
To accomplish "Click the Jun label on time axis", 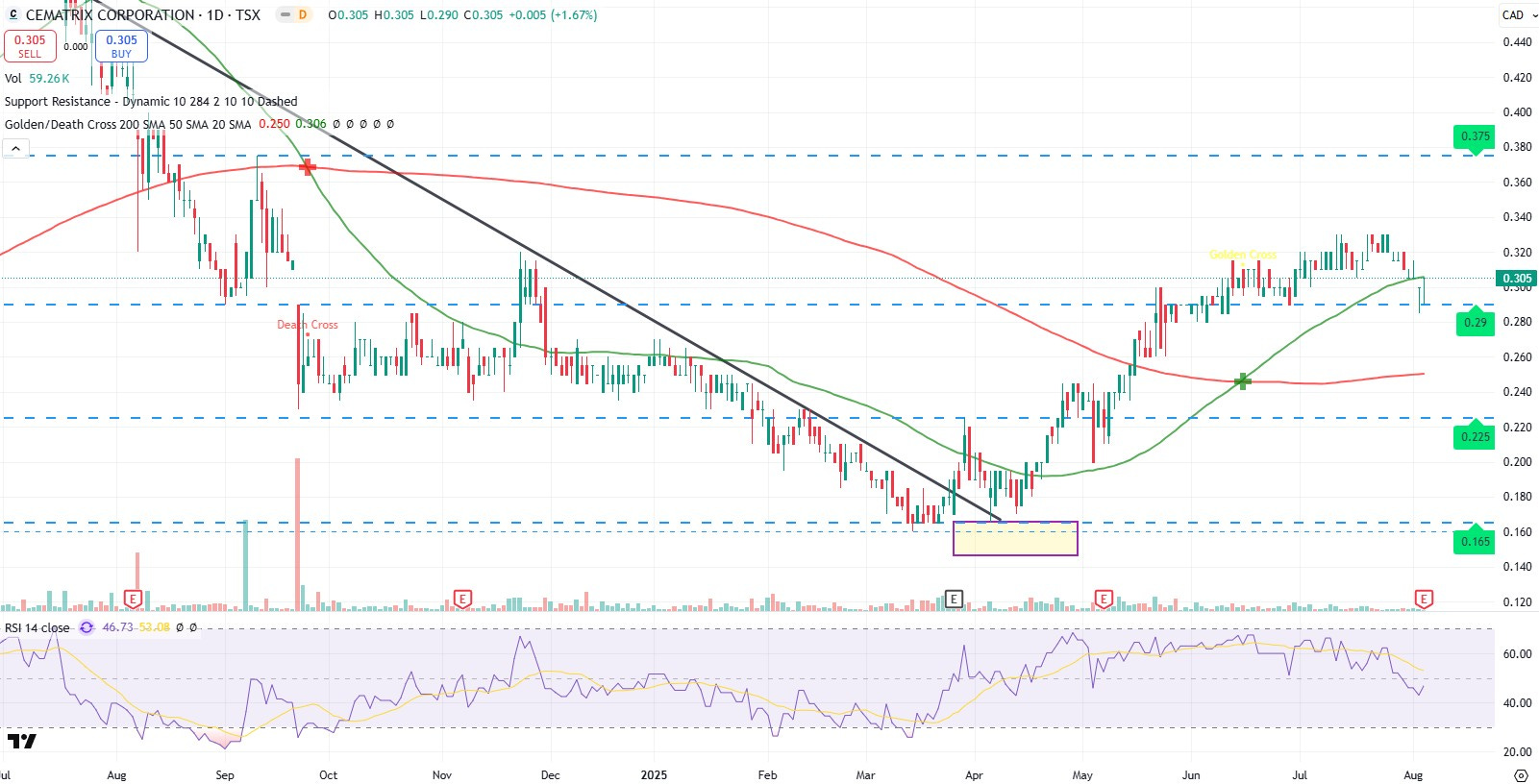I will [x=1191, y=774].
